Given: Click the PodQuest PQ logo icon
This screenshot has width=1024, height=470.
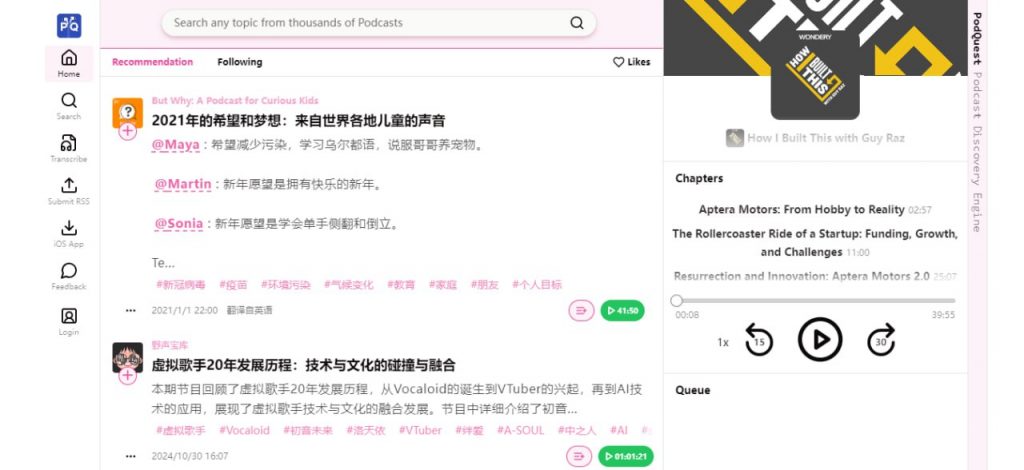Looking at the screenshot, I should point(69,26).
